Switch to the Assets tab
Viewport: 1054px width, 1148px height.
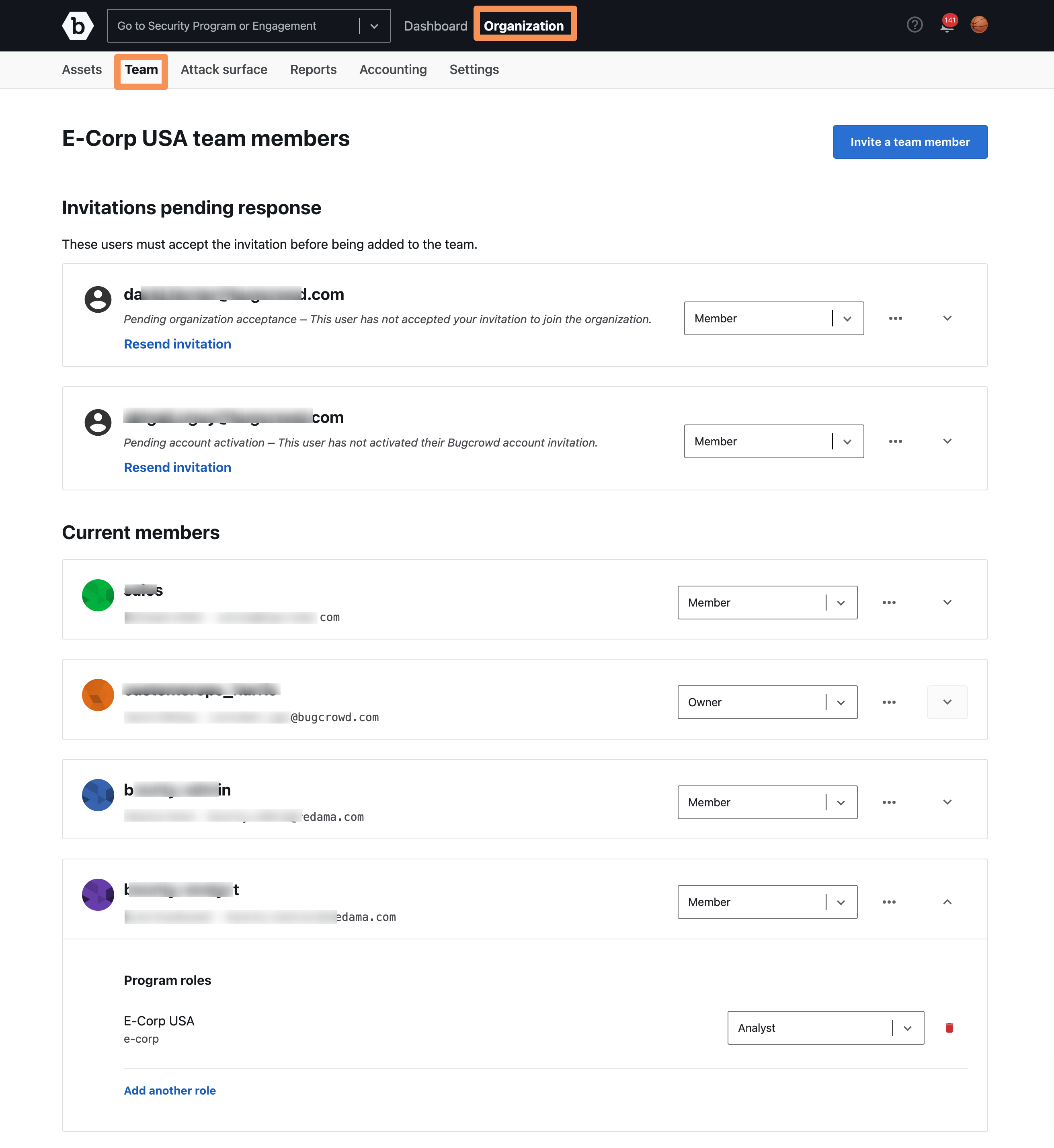click(81, 69)
